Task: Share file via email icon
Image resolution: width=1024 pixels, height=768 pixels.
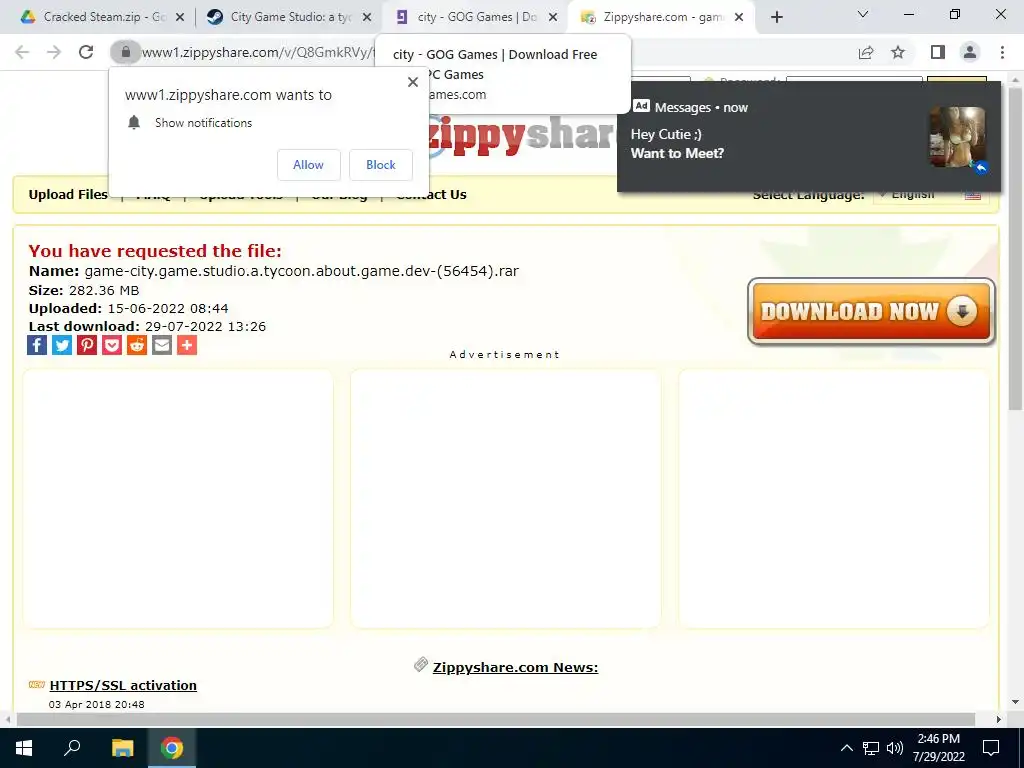Action: tap(162, 345)
